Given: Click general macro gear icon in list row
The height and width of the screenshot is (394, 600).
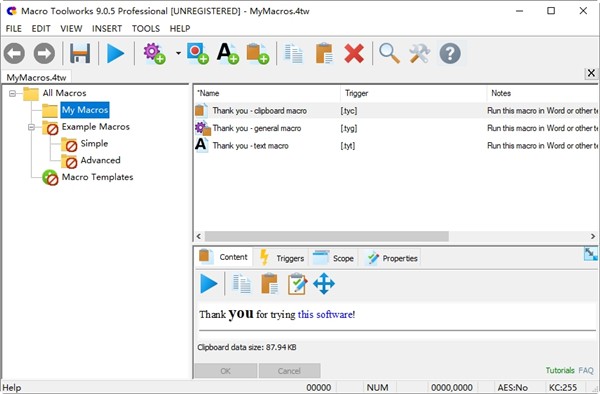Looking at the screenshot, I should tap(202, 128).
